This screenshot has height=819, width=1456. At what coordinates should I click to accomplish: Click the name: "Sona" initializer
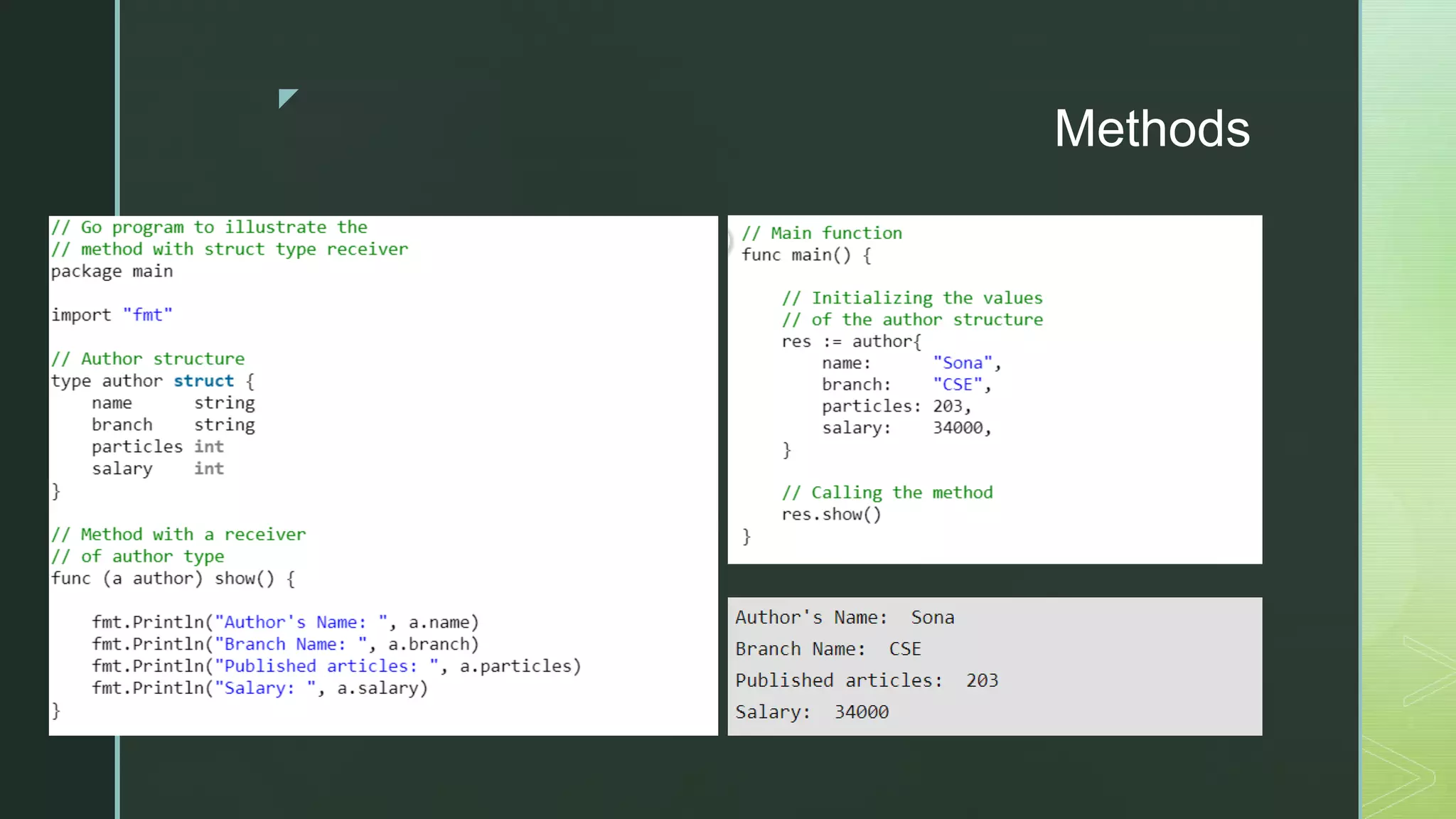point(912,363)
